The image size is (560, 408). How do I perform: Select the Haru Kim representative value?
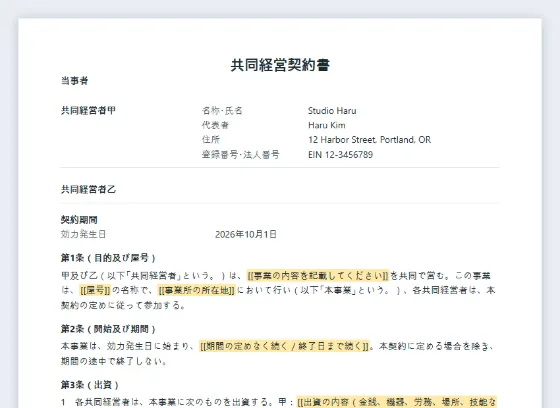pyautogui.click(x=327, y=125)
